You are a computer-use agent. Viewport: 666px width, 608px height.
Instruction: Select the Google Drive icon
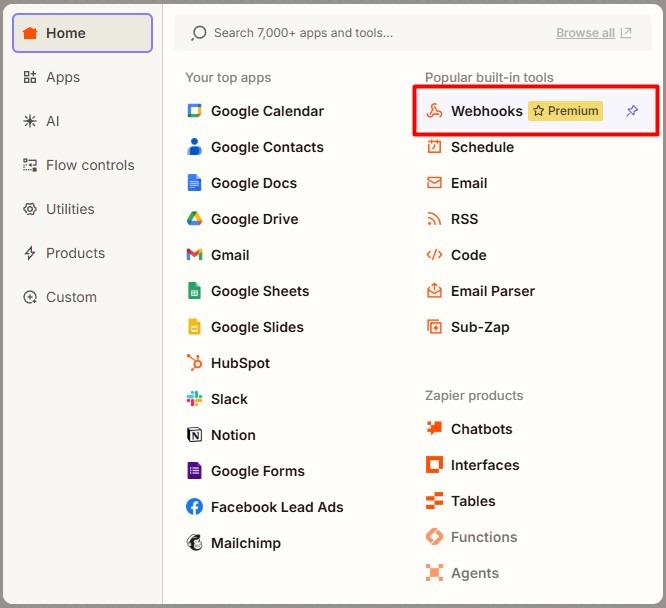(194, 219)
